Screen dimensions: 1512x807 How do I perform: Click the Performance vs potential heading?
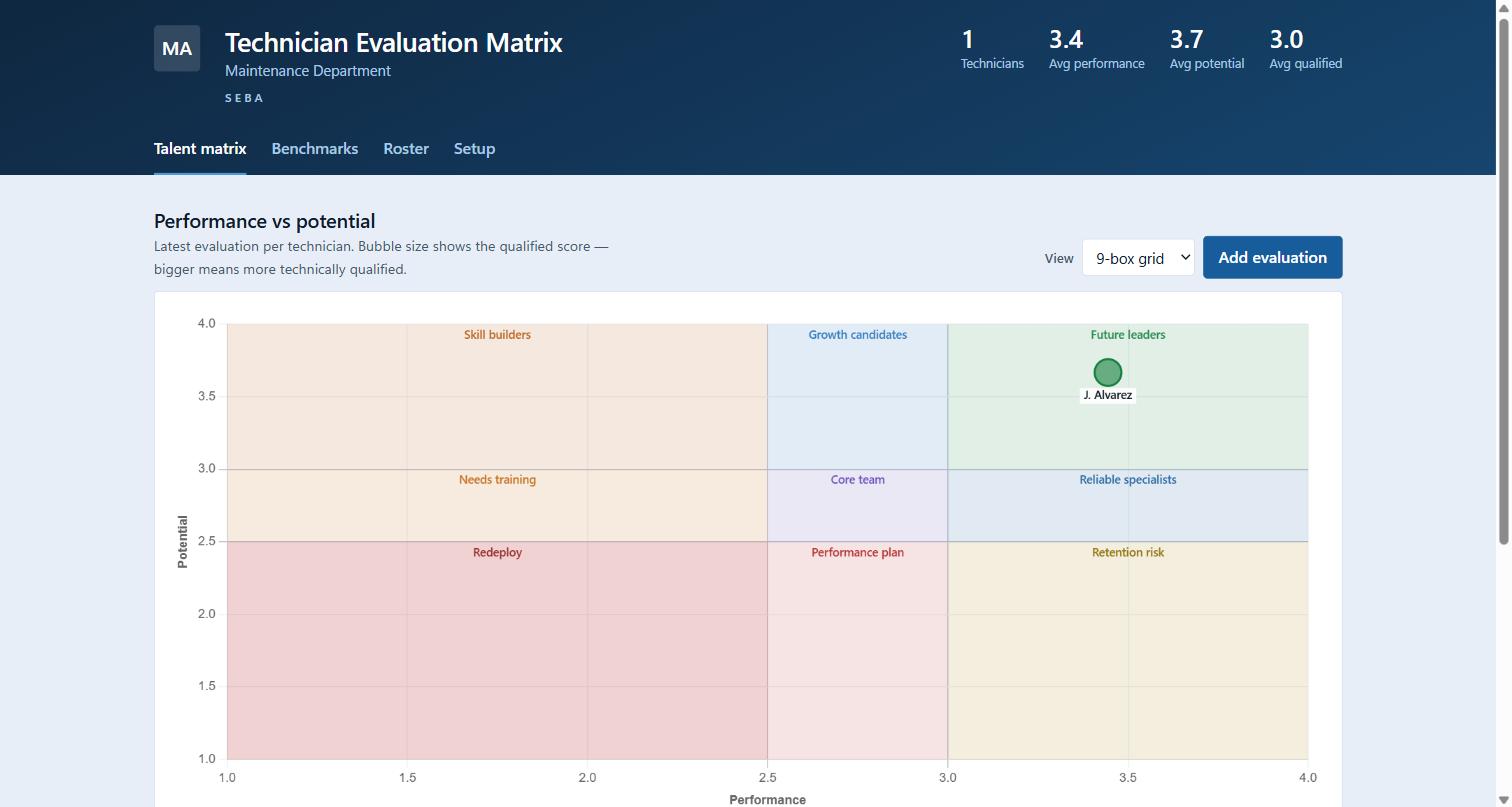tap(265, 221)
